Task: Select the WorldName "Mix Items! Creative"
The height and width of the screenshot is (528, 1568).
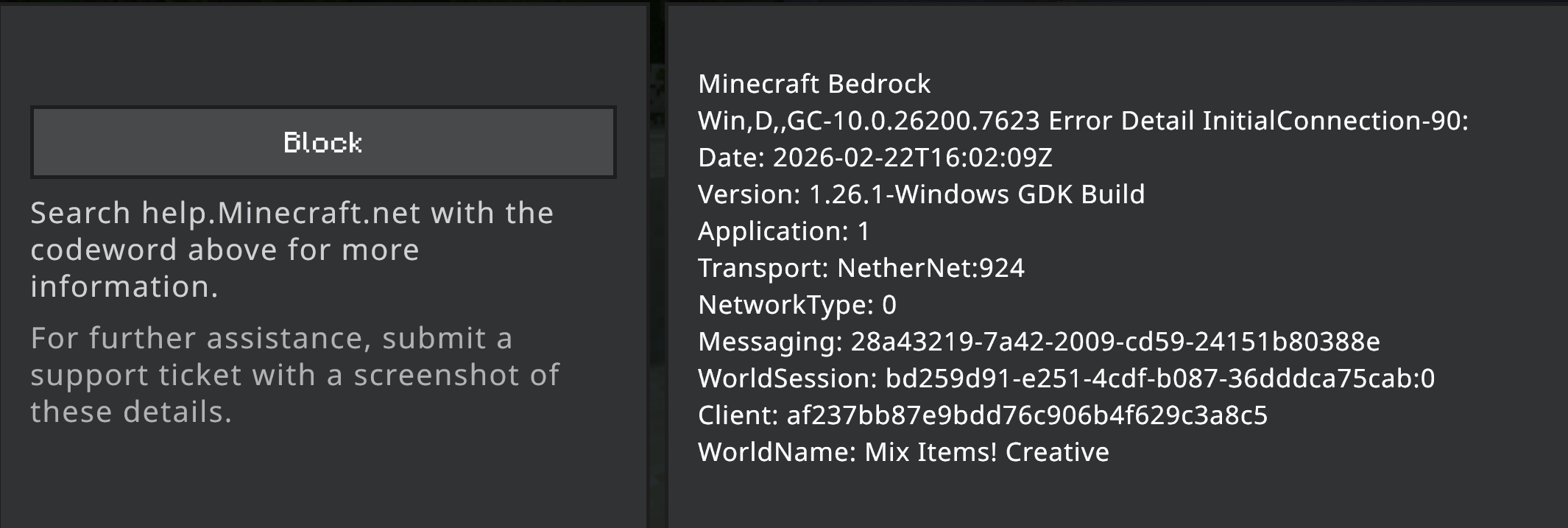Action: tap(986, 453)
